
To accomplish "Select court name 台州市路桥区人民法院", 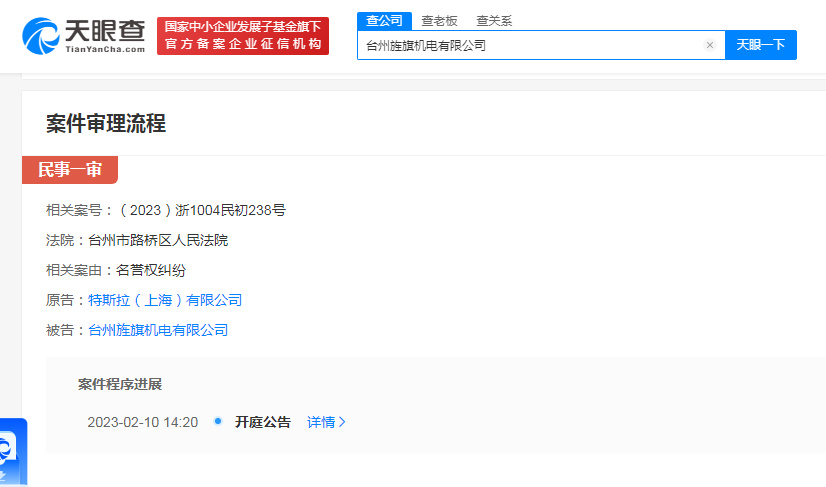I will click(158, 240).
